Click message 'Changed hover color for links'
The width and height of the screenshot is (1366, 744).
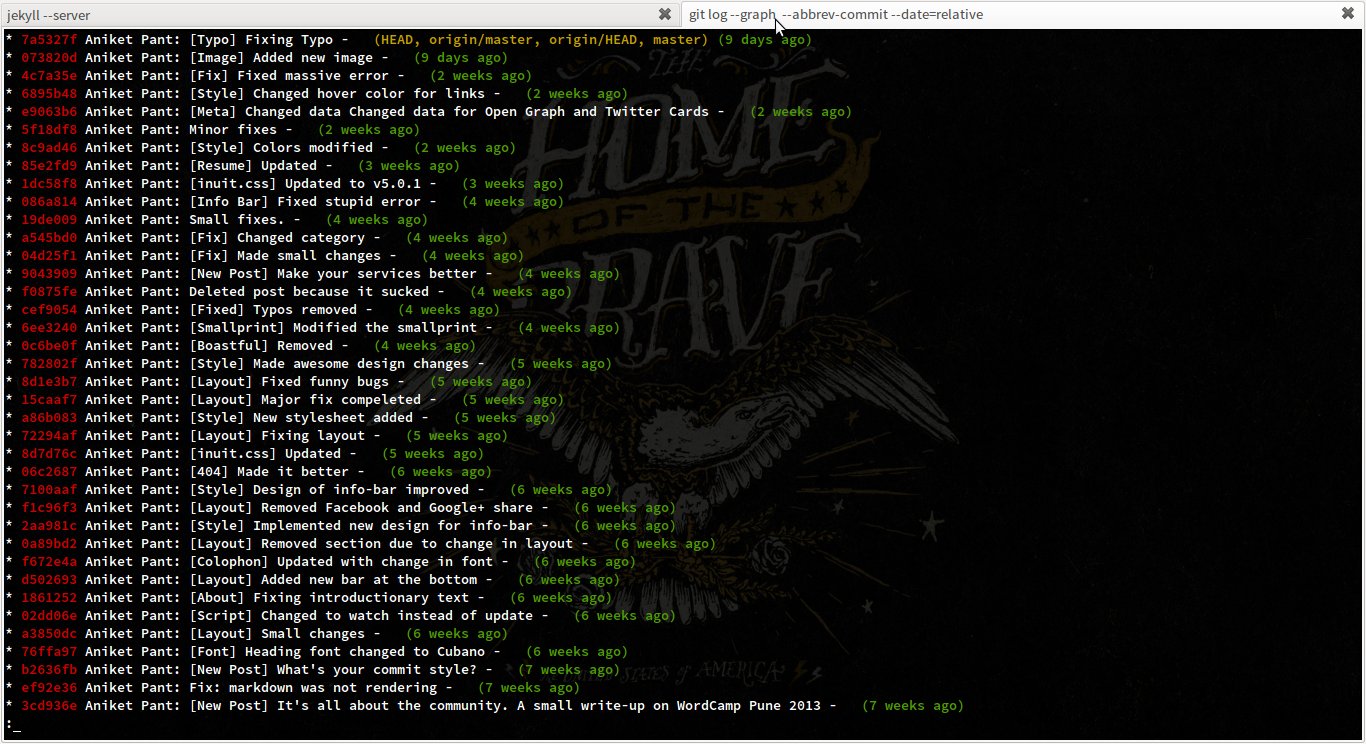(369, 94)
